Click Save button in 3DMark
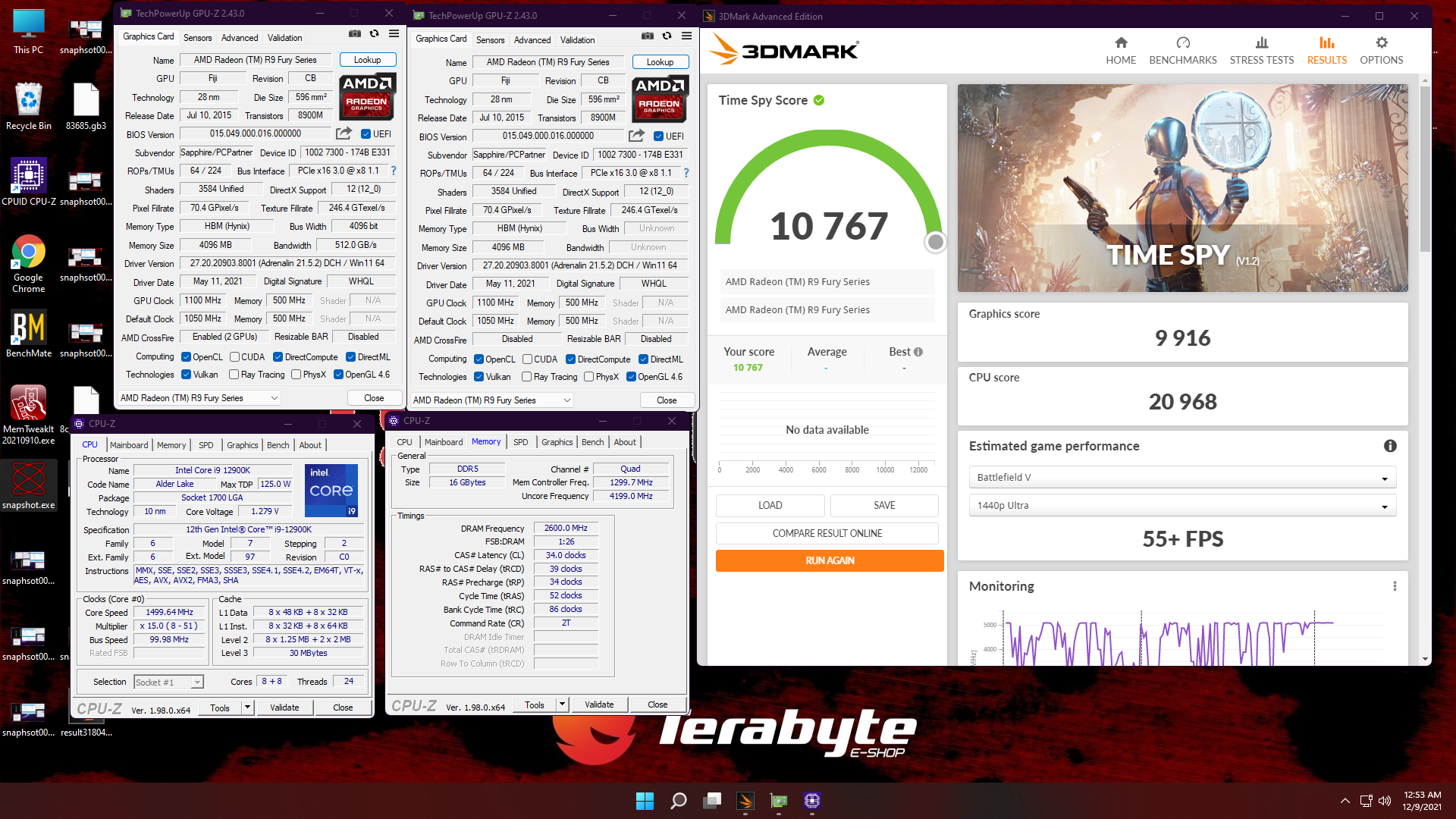The image size is (1456, 819). tap(884, 505)
